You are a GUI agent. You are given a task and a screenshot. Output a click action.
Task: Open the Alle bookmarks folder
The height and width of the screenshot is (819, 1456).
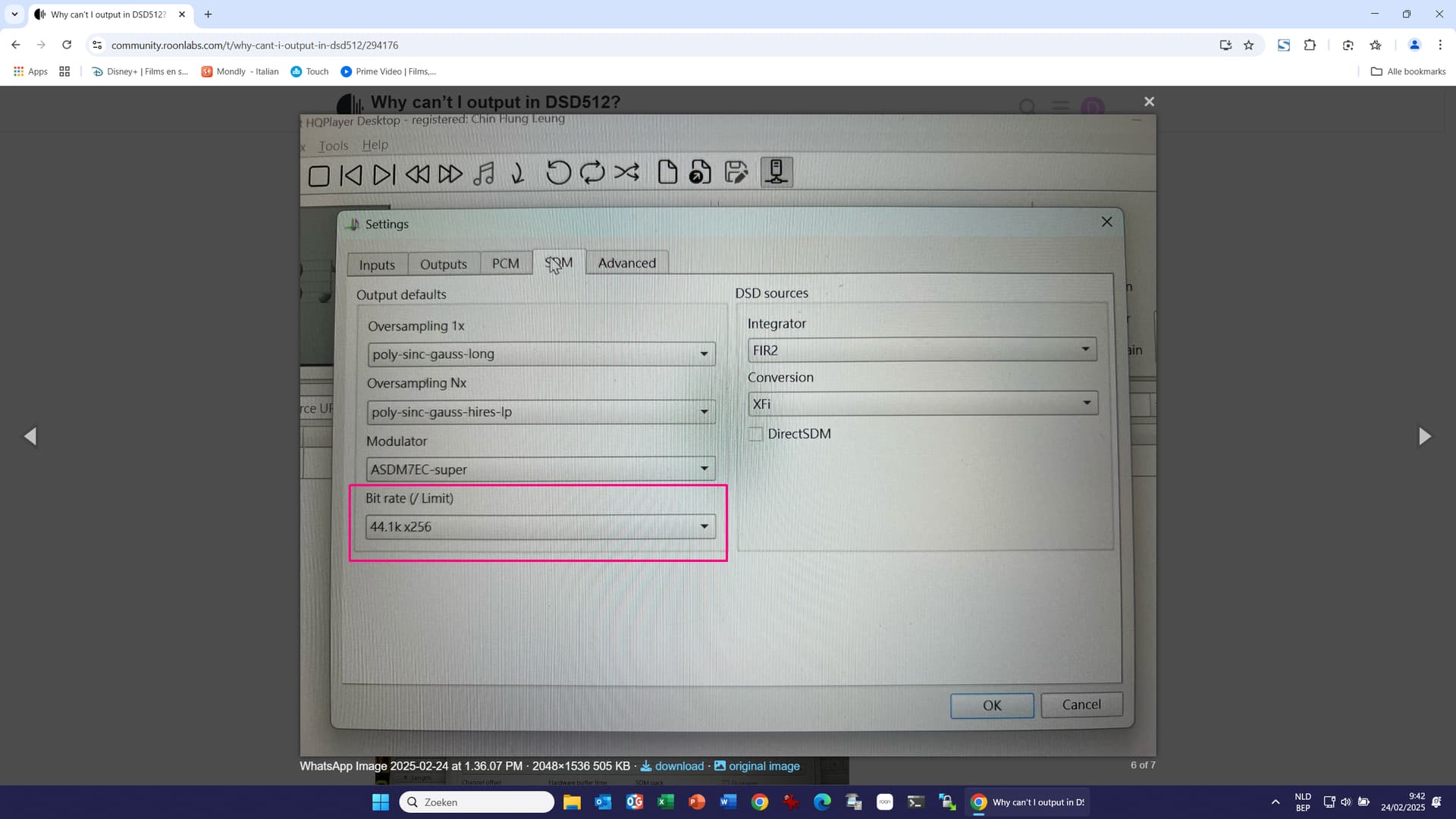[x=1408, y=71]
